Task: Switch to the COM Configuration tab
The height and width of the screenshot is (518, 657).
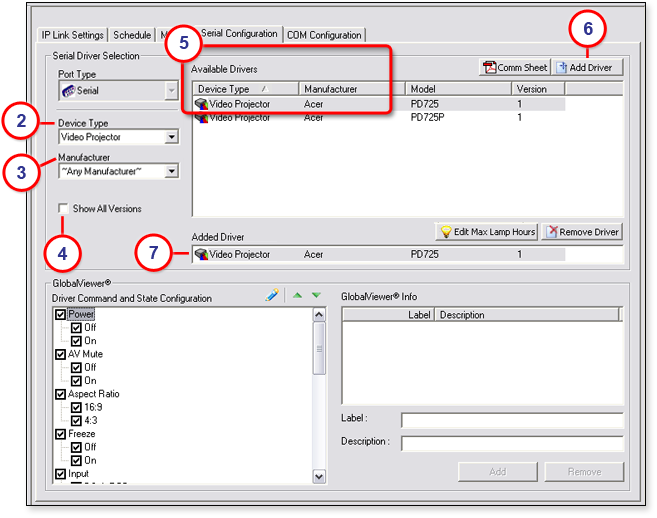Action: coord(324,35)
